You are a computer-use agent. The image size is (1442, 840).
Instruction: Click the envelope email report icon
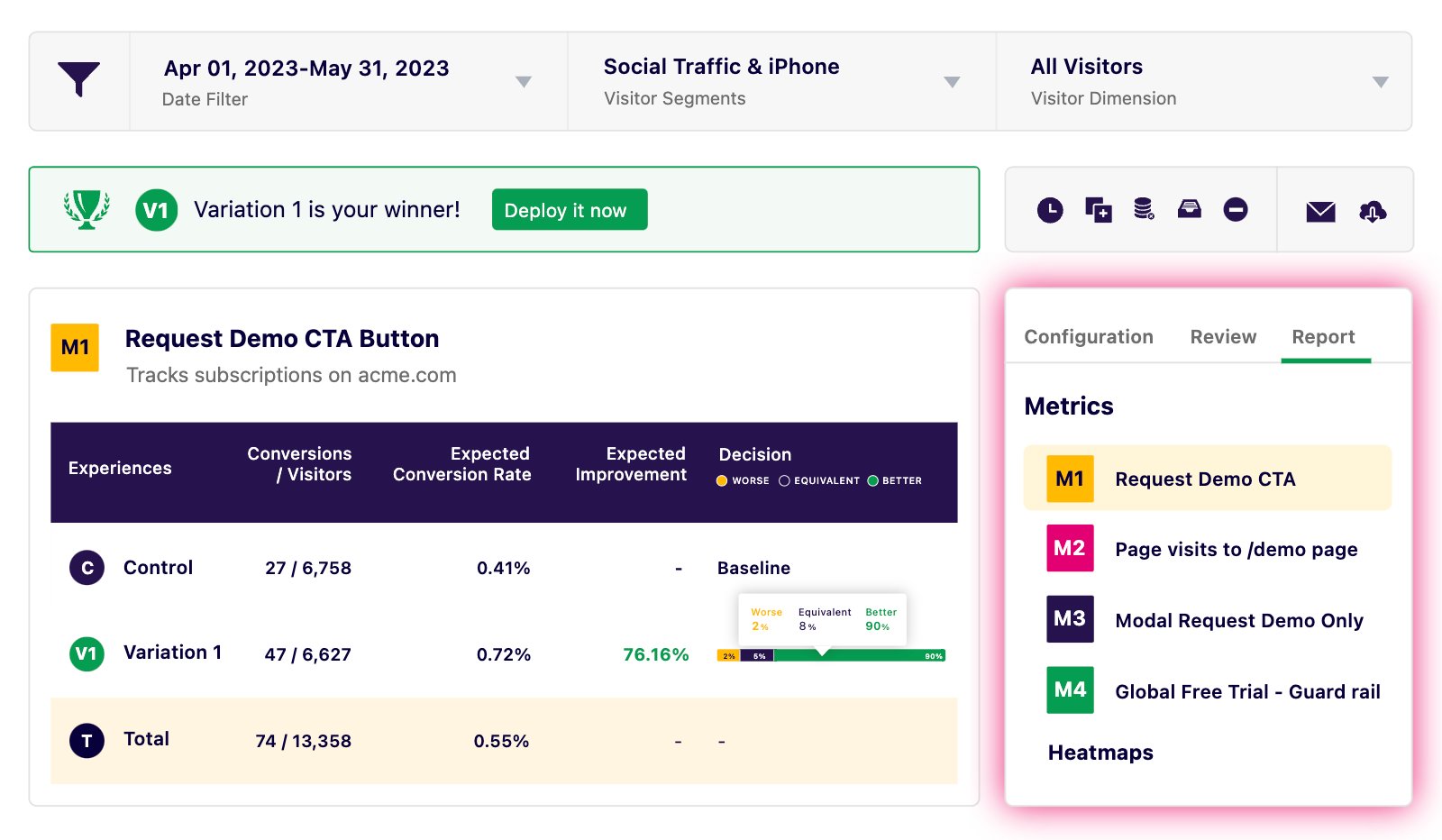click(x=1320, y=211)
